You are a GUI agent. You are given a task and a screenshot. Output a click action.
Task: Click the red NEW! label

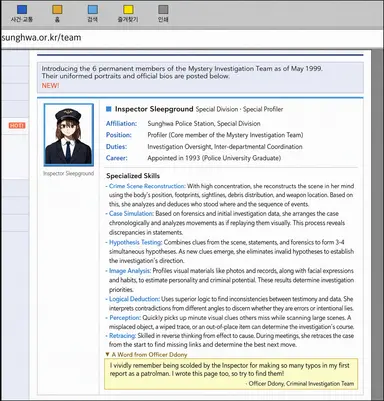(50, 85)
